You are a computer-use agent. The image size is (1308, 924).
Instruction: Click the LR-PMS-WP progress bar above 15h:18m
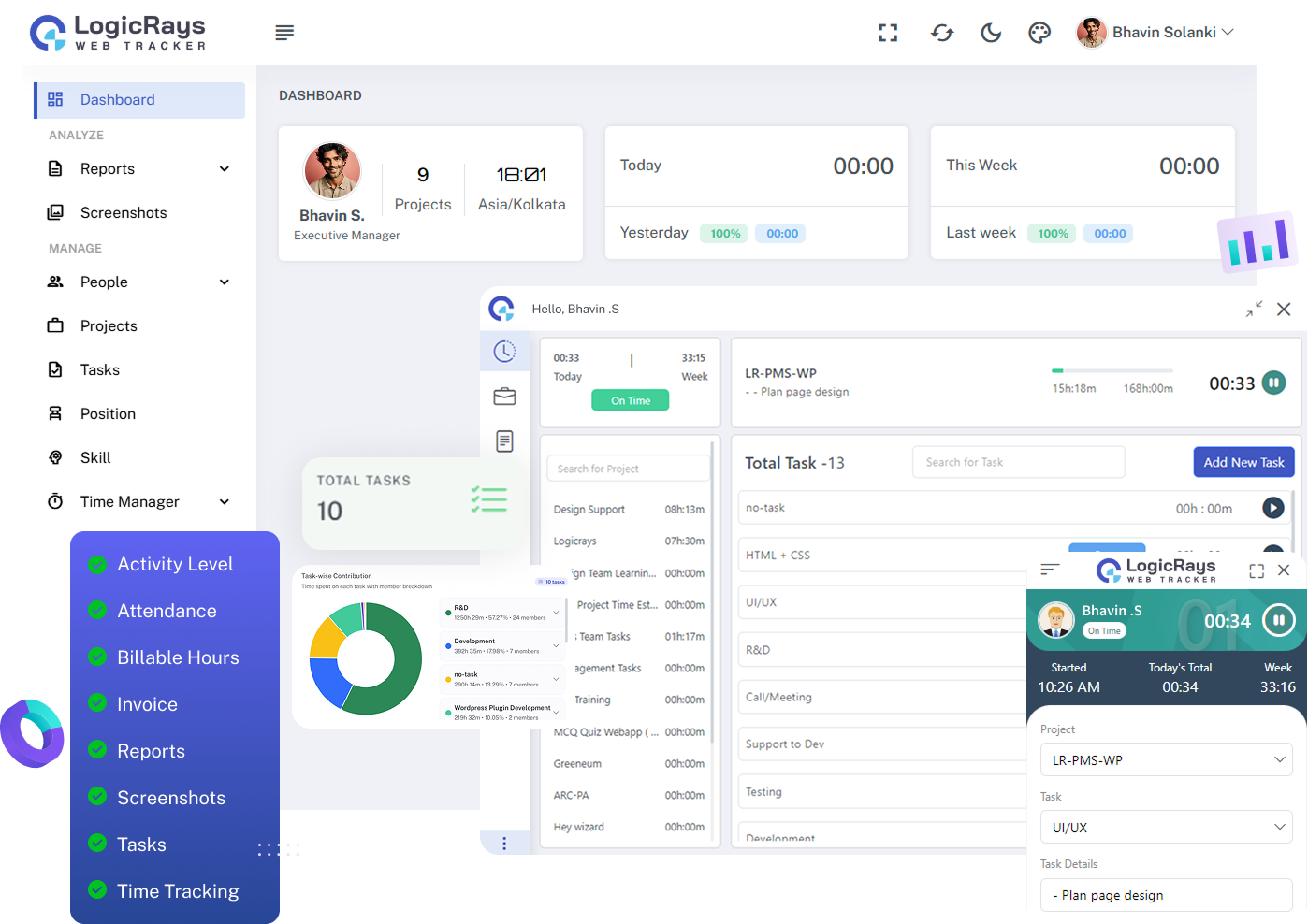pyautogui.click(x=1112, y=371)
